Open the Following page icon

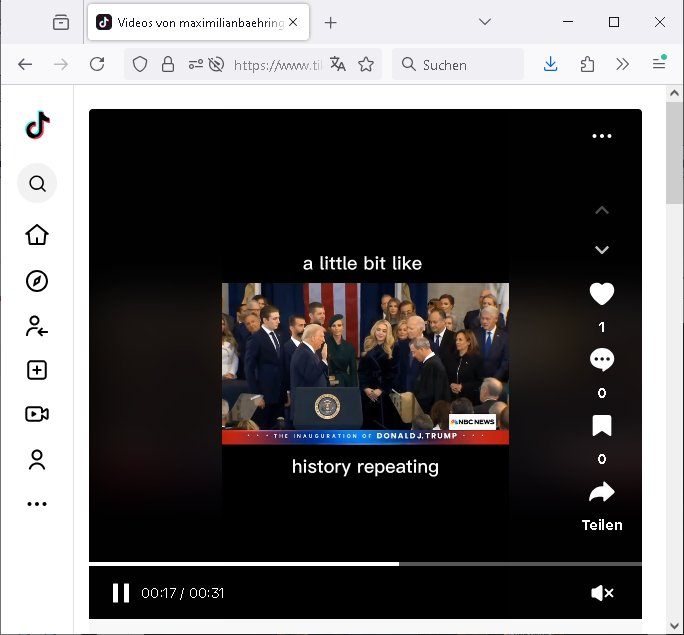(x=37, y=326)
